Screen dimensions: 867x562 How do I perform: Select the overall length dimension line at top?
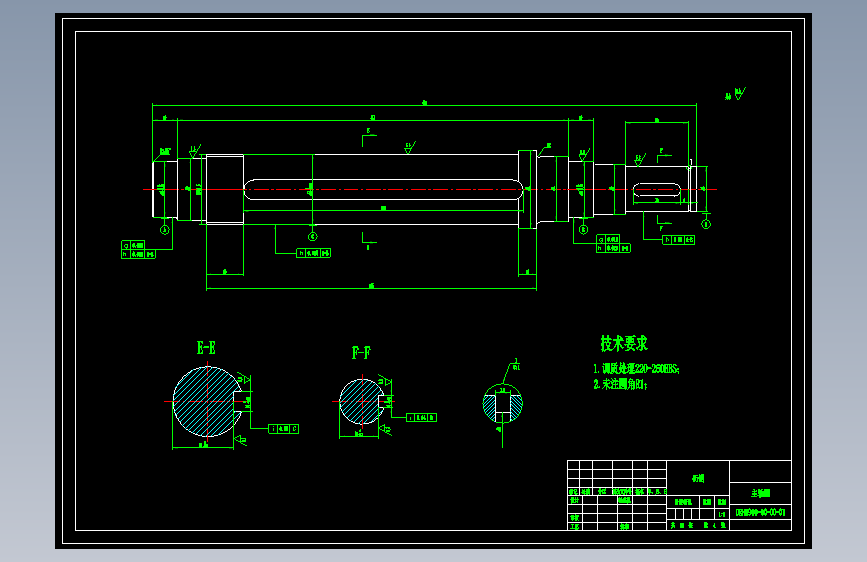[x=424, y=105]
